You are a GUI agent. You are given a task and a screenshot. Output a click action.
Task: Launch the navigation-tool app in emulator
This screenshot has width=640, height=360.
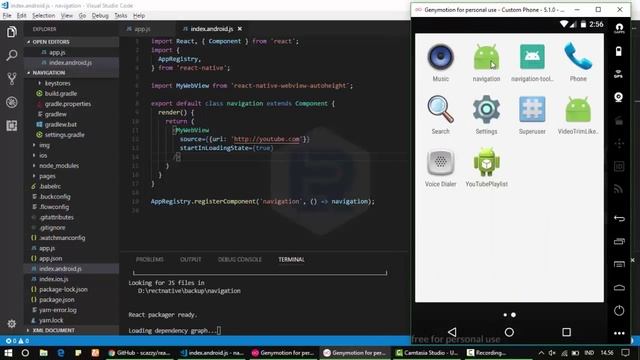tap(532, 62)
